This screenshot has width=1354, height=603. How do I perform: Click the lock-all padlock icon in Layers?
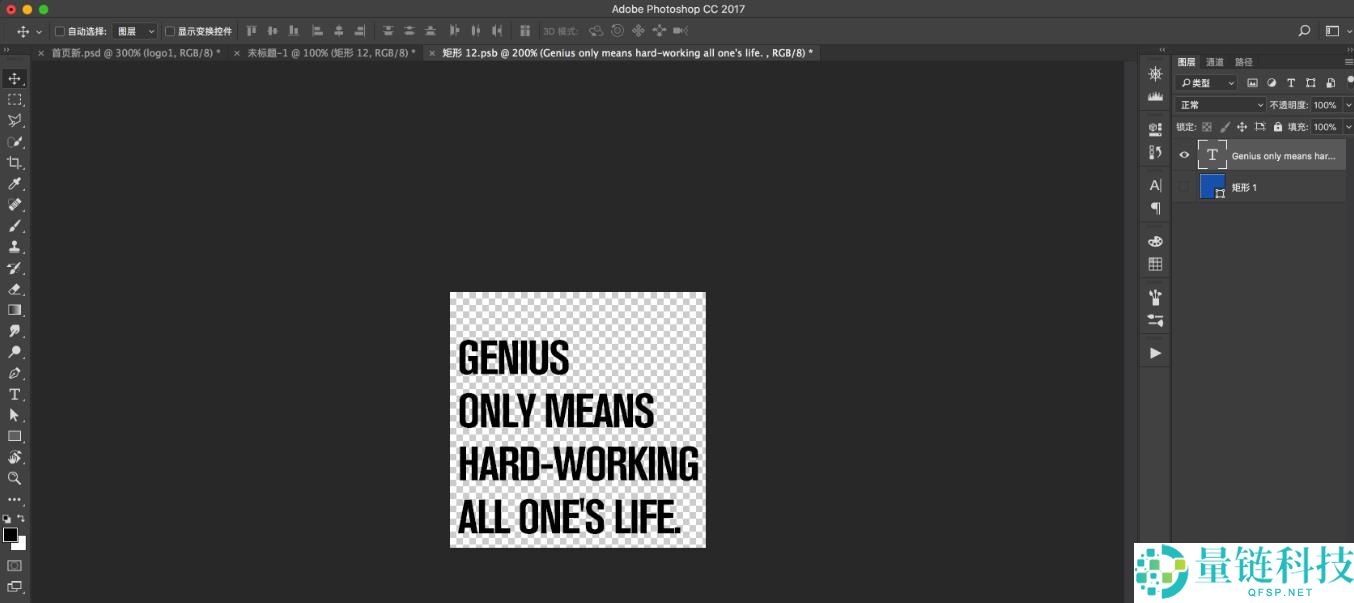1277,127
